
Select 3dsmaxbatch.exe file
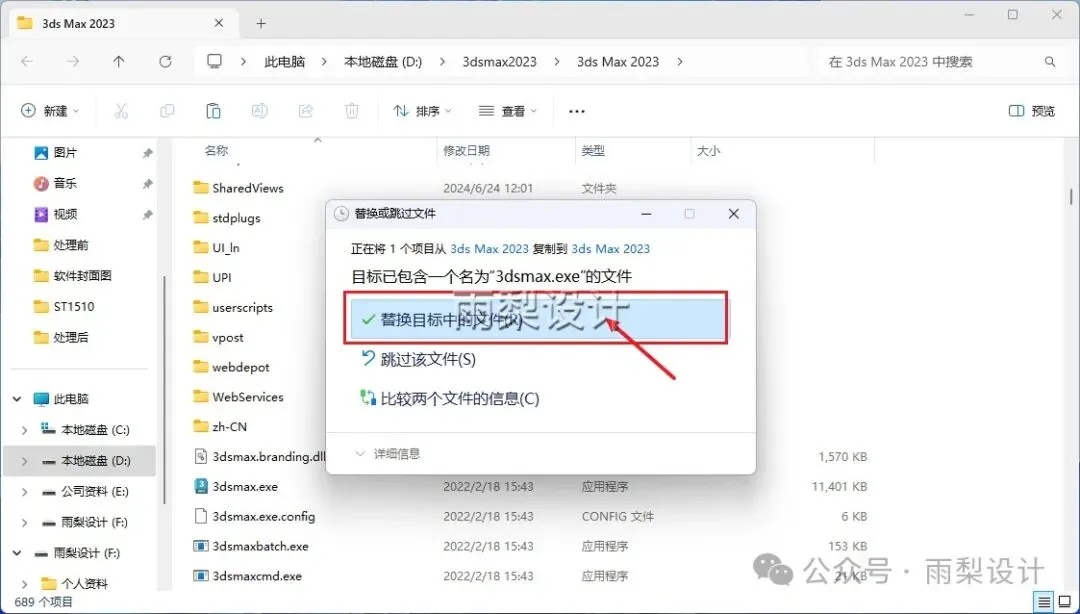pos(260,546)
